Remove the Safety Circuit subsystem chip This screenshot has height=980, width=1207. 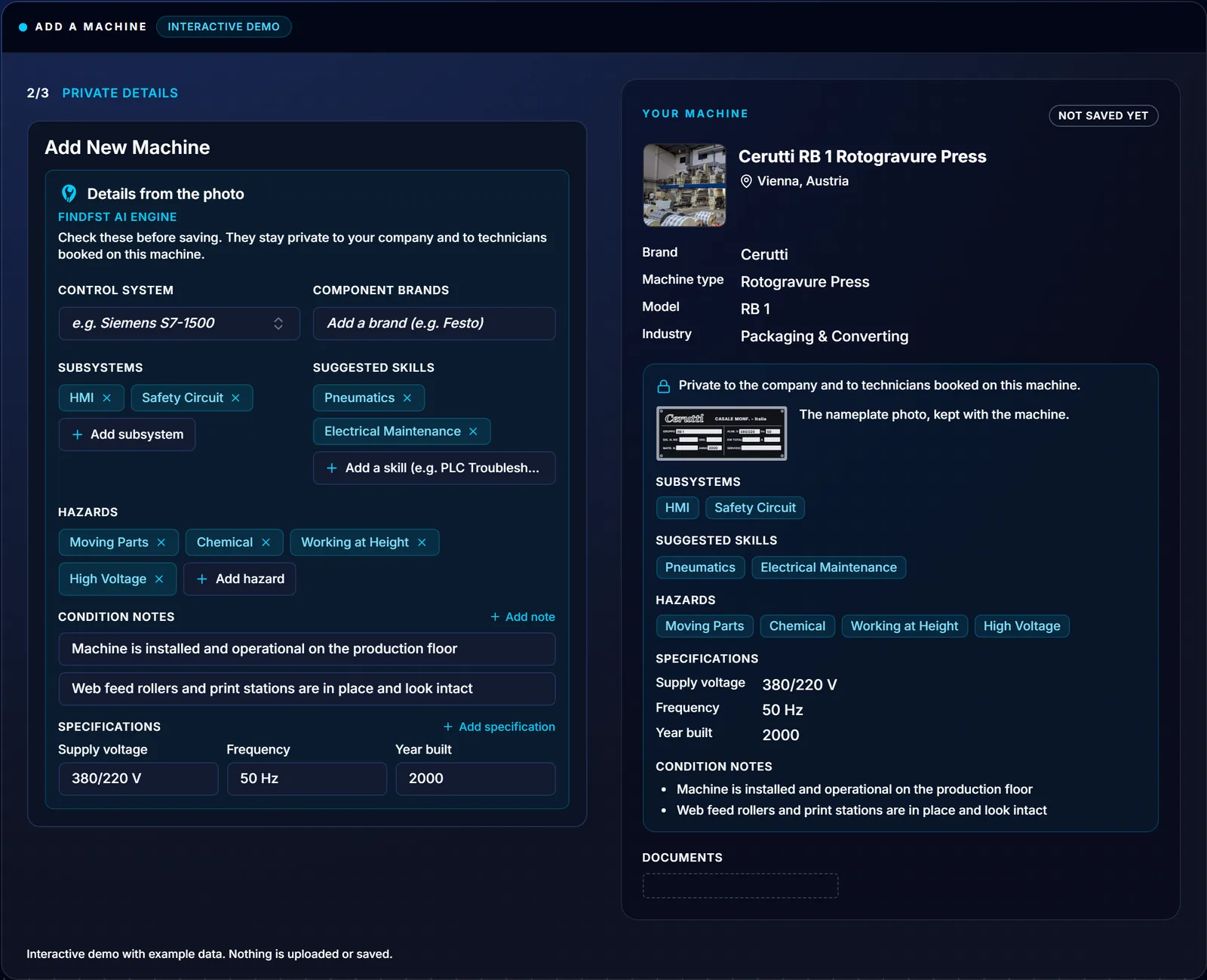[235, 398]
